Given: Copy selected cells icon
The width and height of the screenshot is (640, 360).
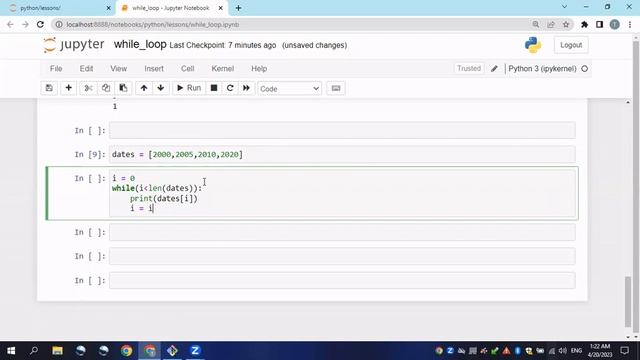Looking at the screenshot, I should click(x=106, y=88).
